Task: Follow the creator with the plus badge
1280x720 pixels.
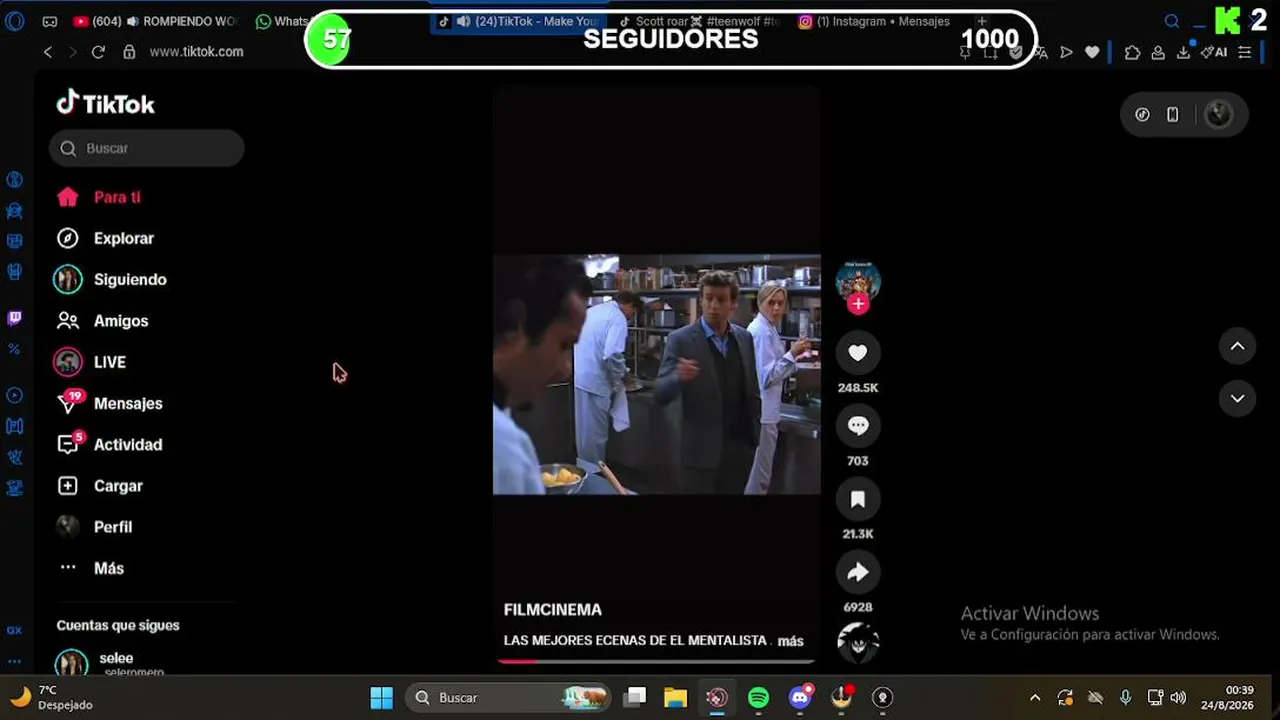Action: [858, 304]
